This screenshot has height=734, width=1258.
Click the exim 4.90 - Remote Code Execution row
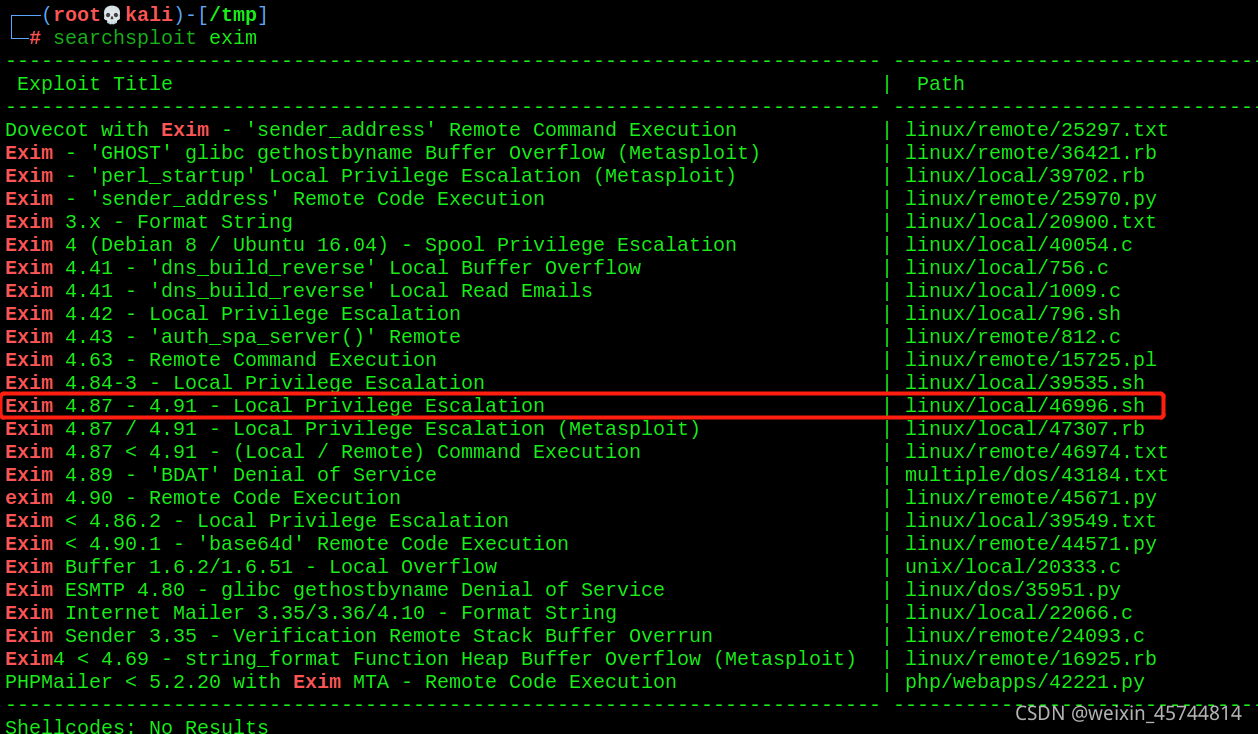click(203, 498)
